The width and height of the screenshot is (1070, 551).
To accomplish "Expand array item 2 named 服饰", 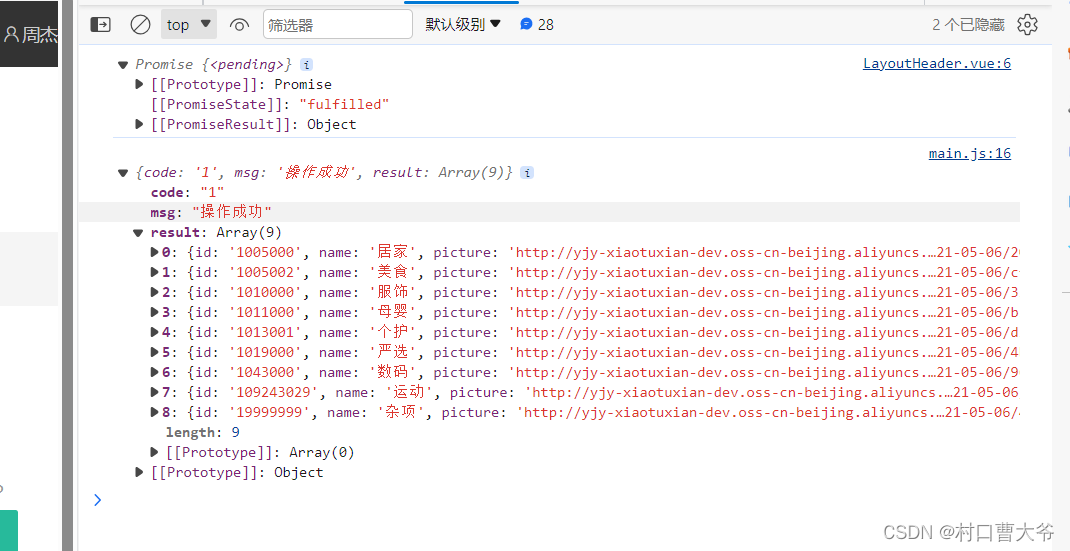I will [156, 292].
